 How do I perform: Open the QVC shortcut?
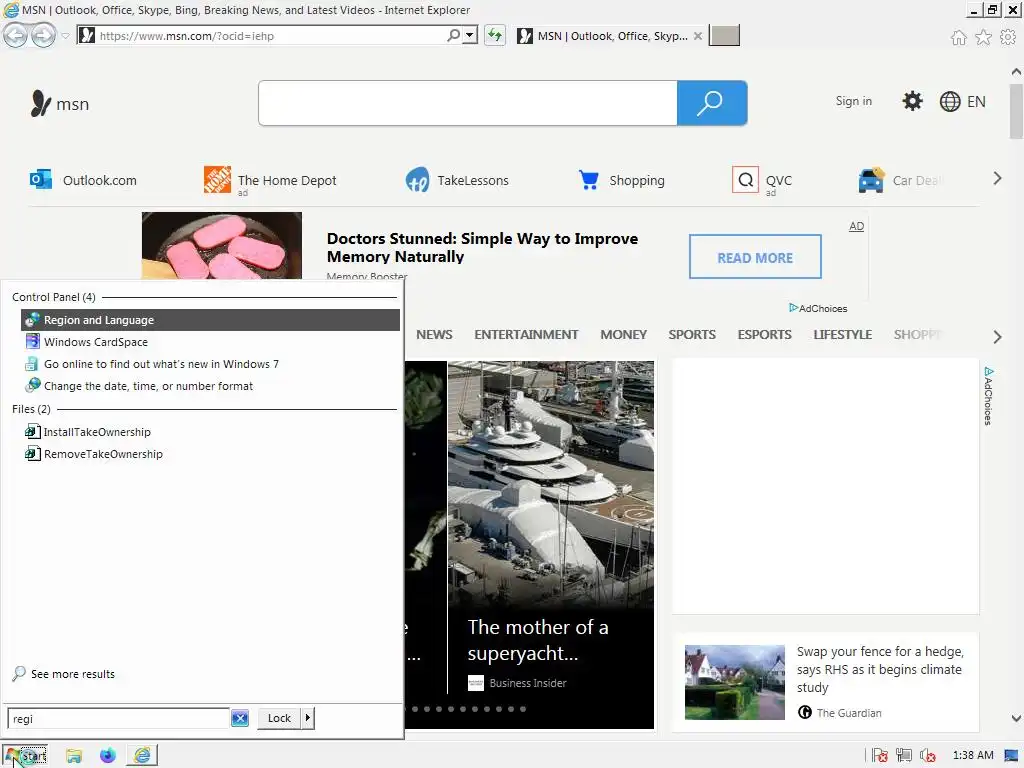762,180
